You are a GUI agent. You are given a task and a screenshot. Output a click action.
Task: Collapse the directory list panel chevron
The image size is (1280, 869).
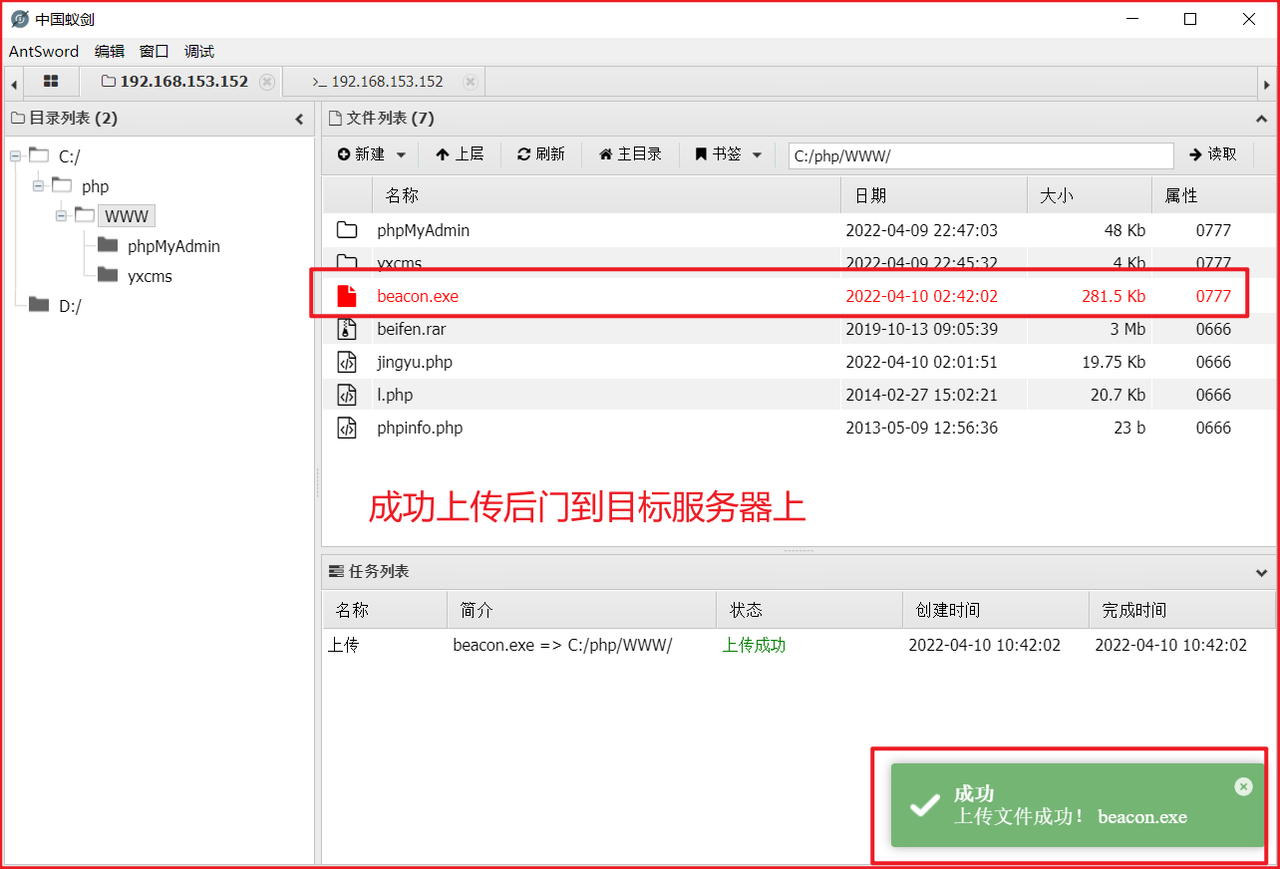pos(299,119)
